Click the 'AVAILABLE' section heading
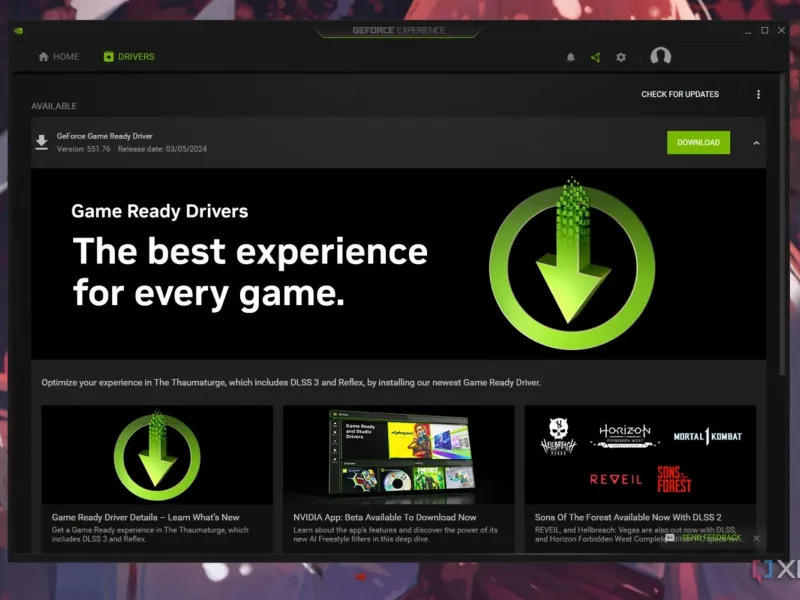This screenshot has width=800, height=600. [54, 106]
